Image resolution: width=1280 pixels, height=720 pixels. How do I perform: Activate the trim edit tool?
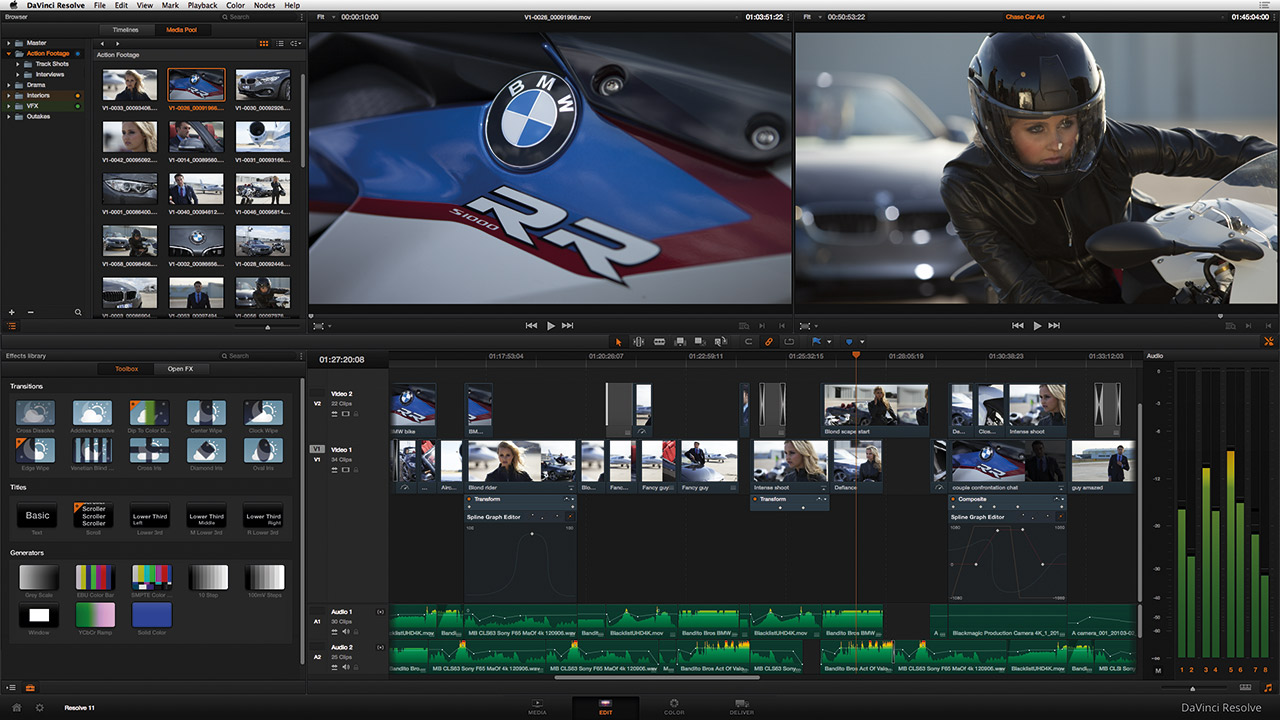639,342
